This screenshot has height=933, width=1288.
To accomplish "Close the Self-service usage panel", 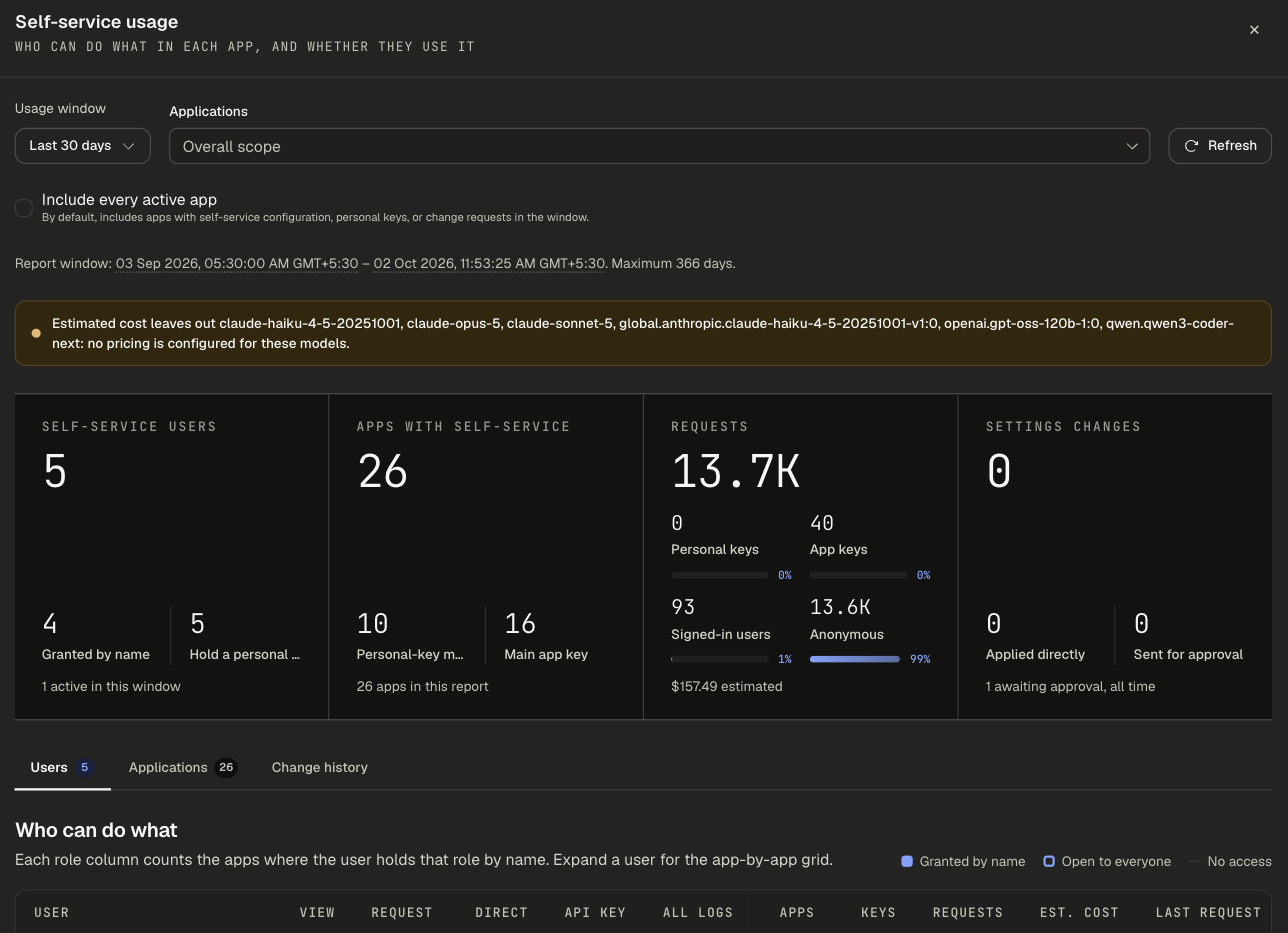I will (1254, 30).
